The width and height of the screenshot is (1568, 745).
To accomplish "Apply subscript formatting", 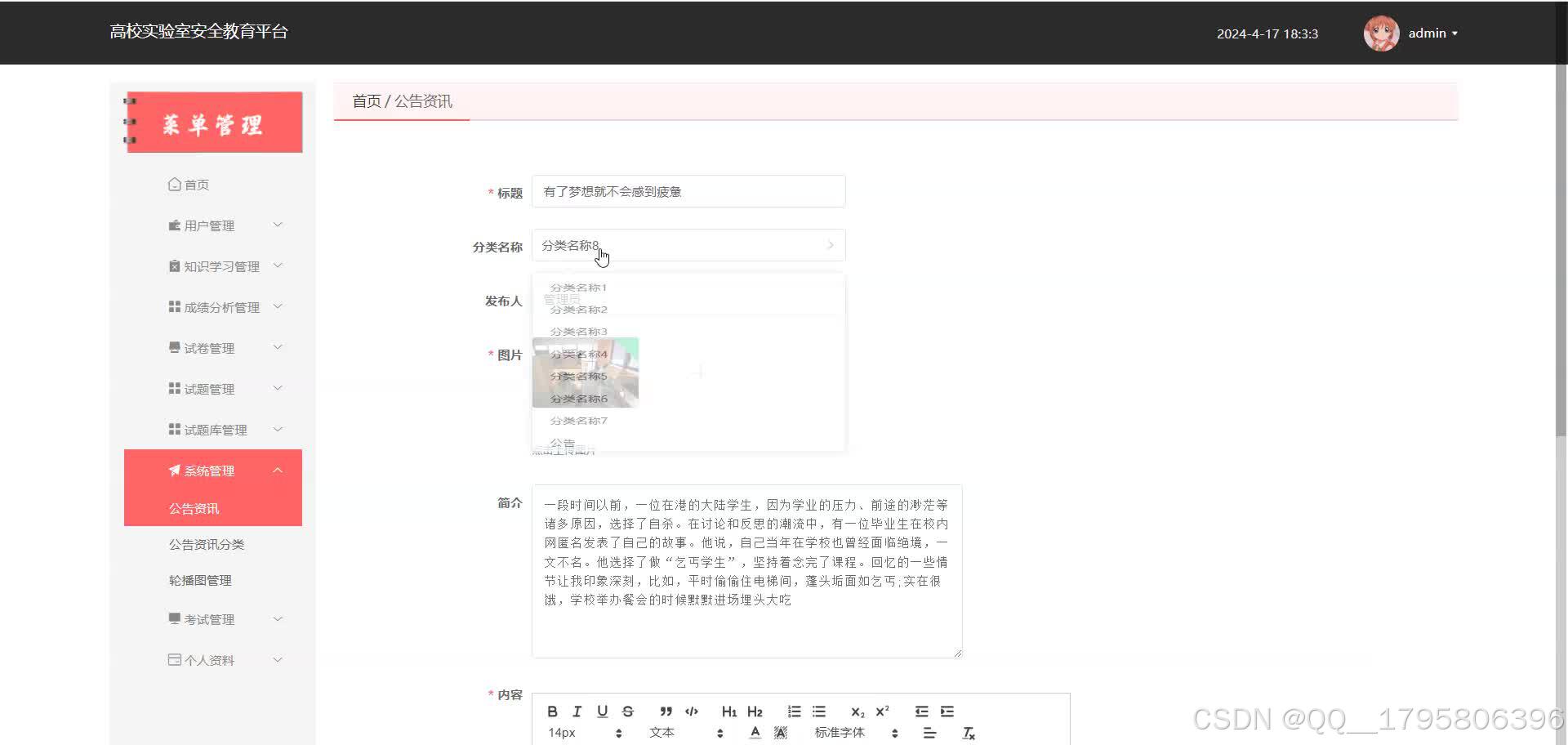I will click(857, 712).
